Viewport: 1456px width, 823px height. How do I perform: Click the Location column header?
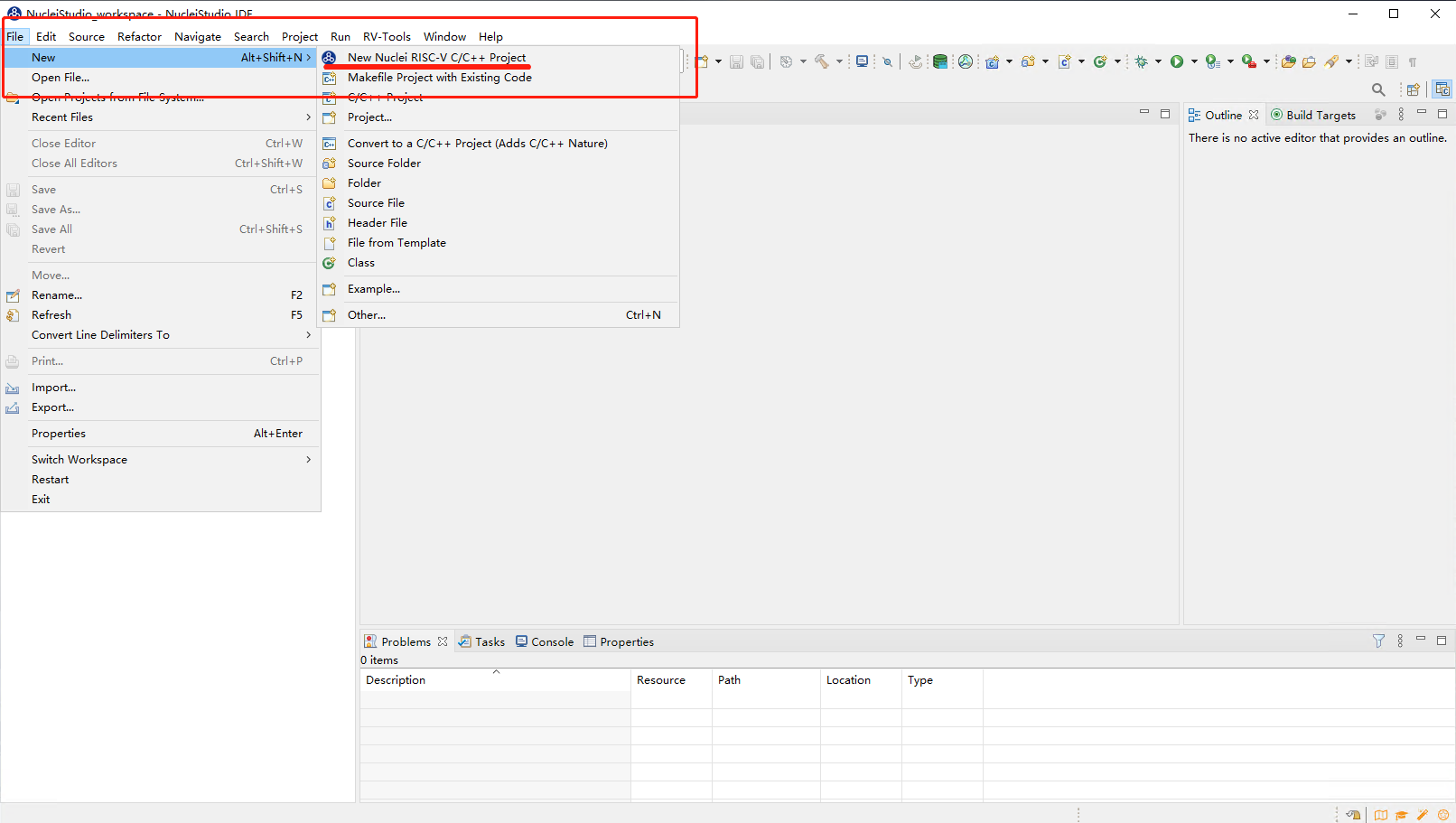click(861, 680)
